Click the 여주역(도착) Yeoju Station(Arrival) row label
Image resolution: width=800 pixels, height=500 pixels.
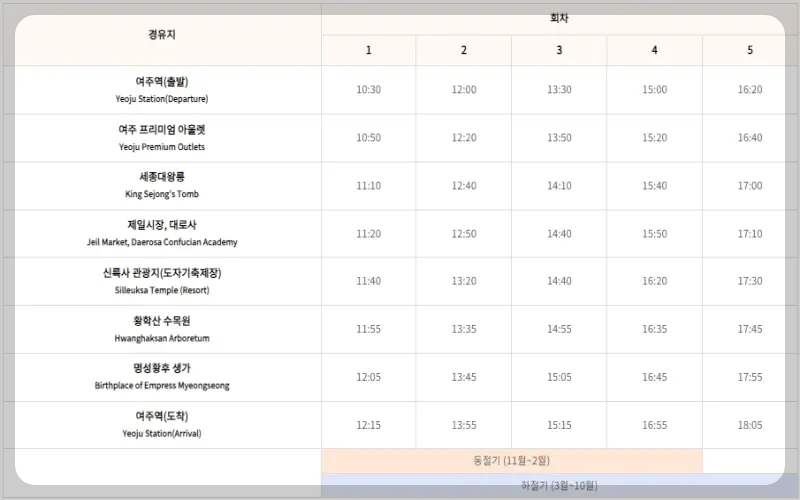pos(162,424)
